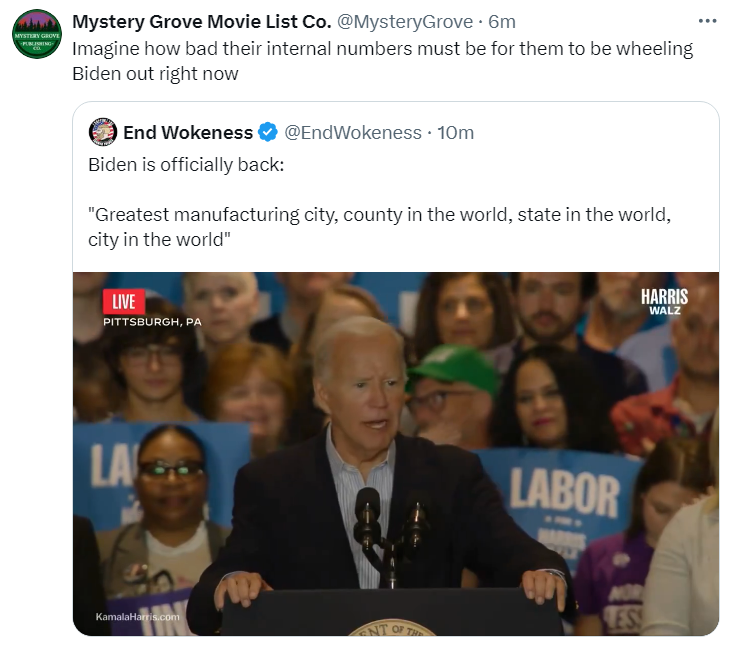Click the red LIVE badge on video
The image size is (736, 645).
(x=124, y=301)
